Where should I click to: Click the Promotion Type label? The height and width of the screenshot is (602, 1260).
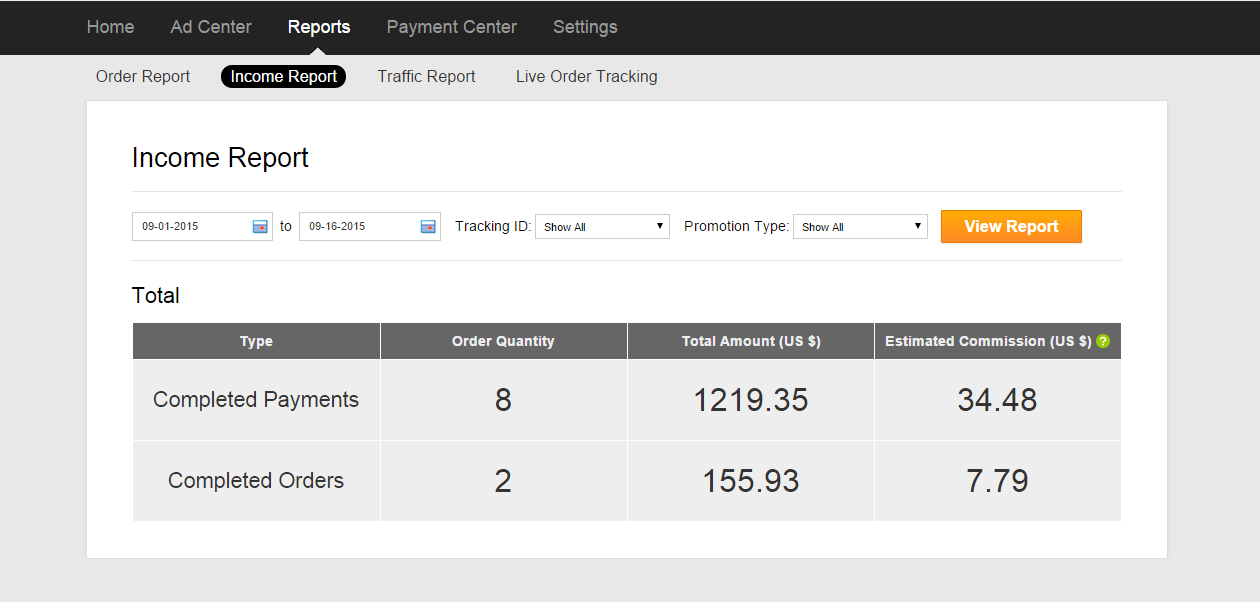[737, 226]
